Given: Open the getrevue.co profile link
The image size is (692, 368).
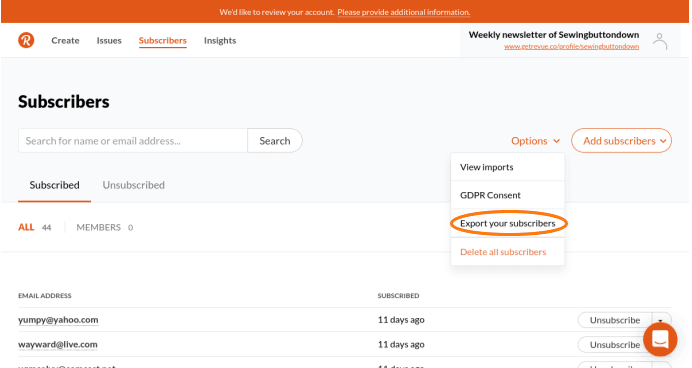Looking at the screenshot, I should tap(572, 46).
